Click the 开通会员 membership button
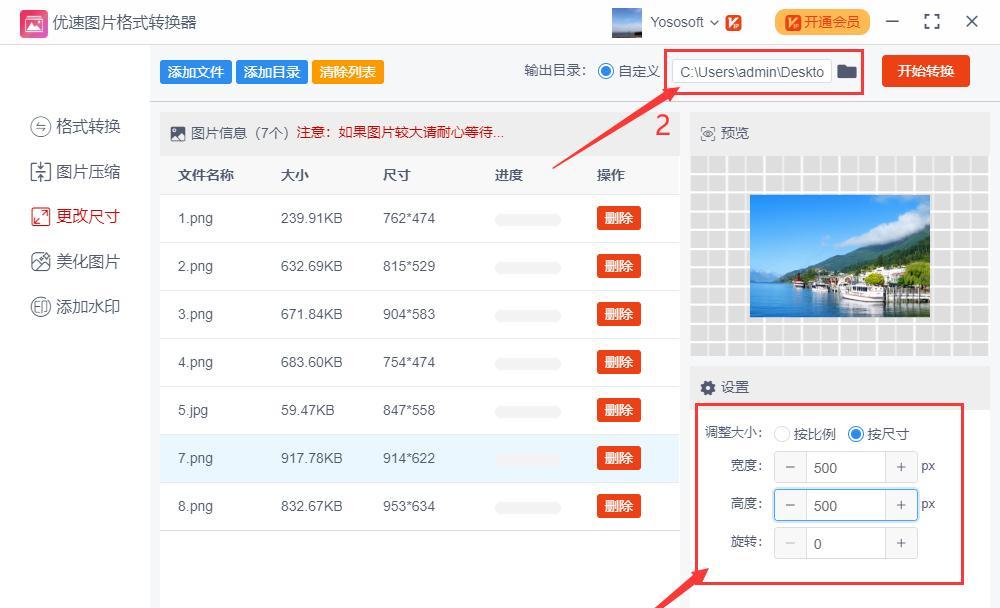 coord(822,22)
